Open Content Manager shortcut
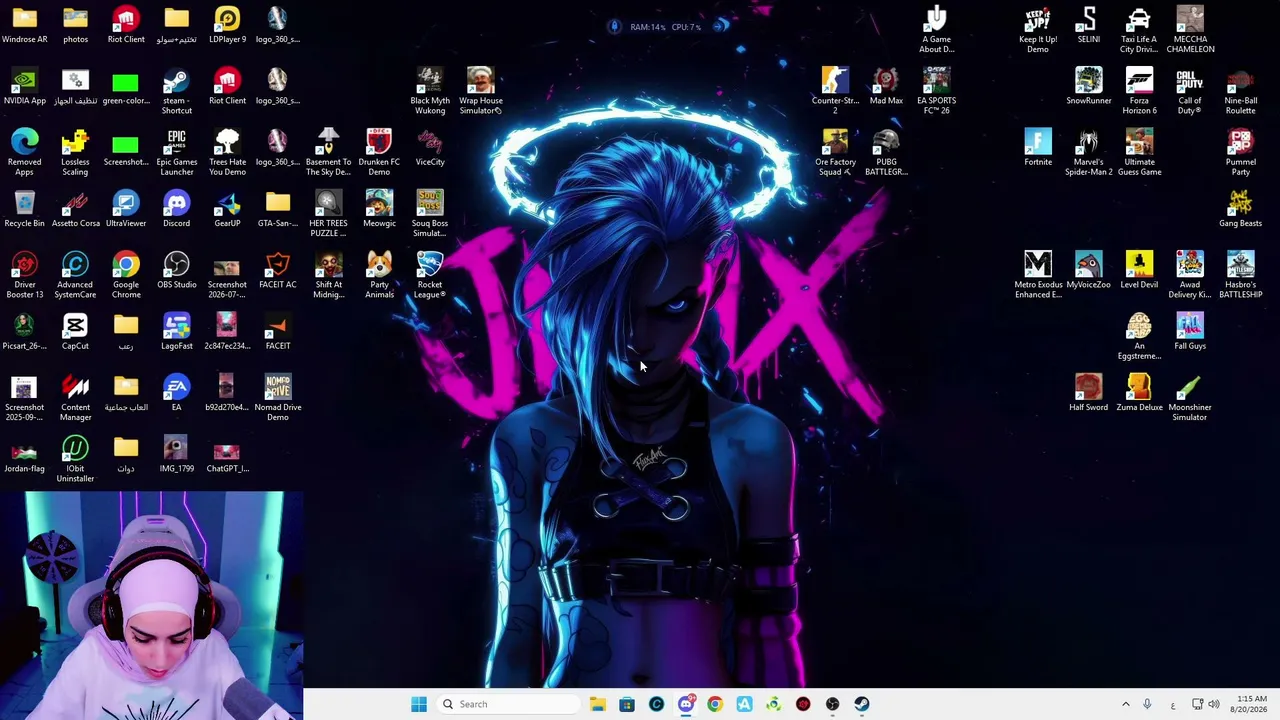Viewport: 1280px width, 720px height. pyautogui.click(x=75, y=398)
